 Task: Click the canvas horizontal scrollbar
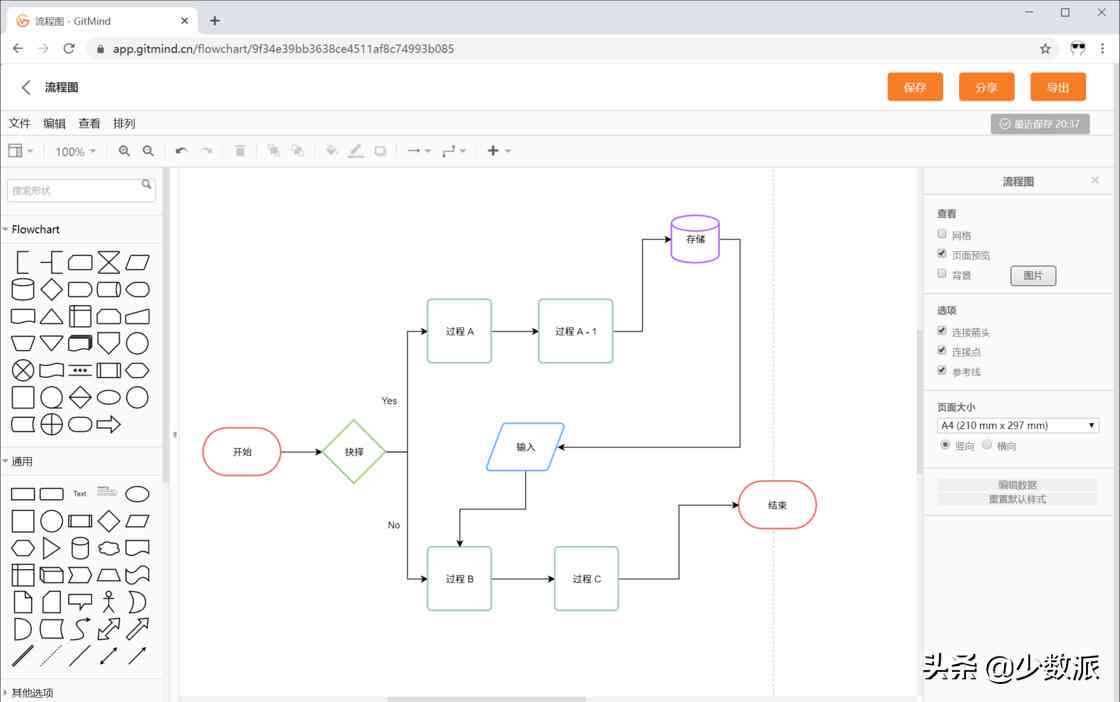click(x=486, y=699)
